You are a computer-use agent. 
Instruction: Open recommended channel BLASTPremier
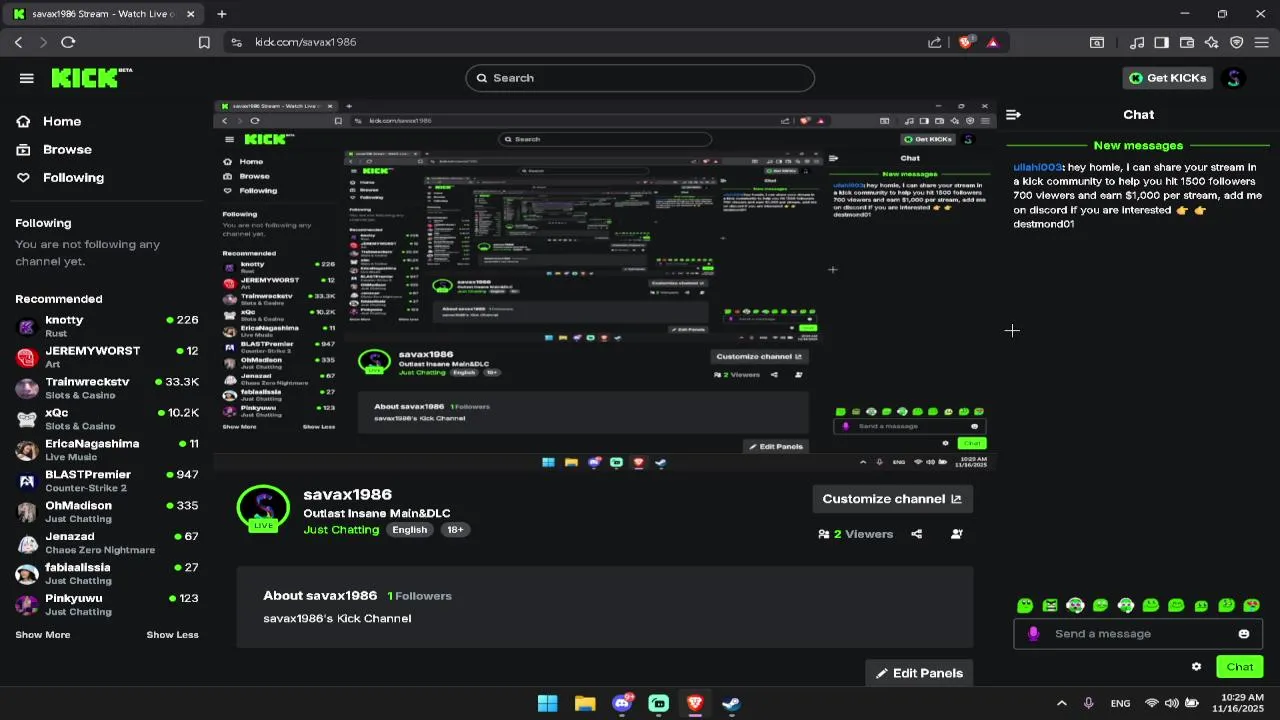pyautogui.click(x=107, y=481)
